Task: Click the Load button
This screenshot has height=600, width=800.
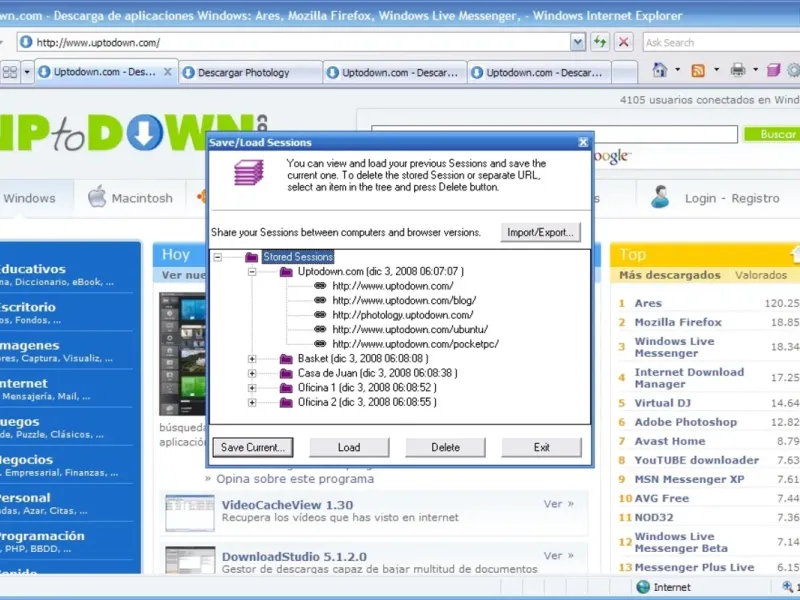Action: click(x=349, y=447)
